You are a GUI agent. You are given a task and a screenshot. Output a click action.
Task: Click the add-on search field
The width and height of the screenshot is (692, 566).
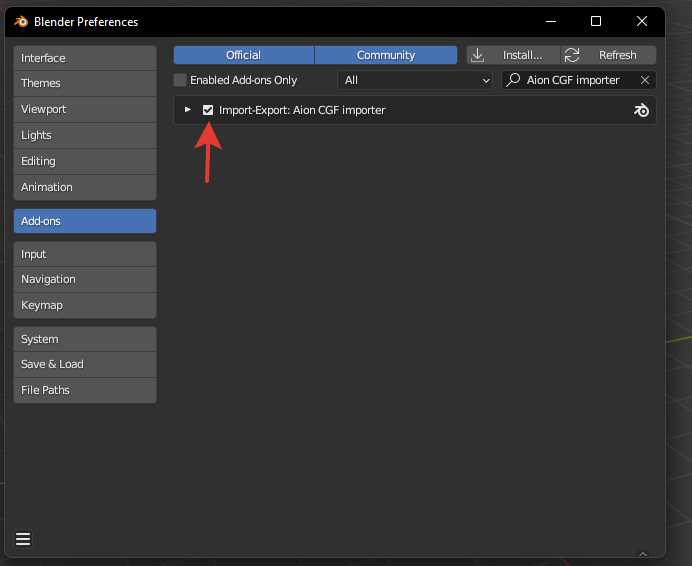pos(579,80)
